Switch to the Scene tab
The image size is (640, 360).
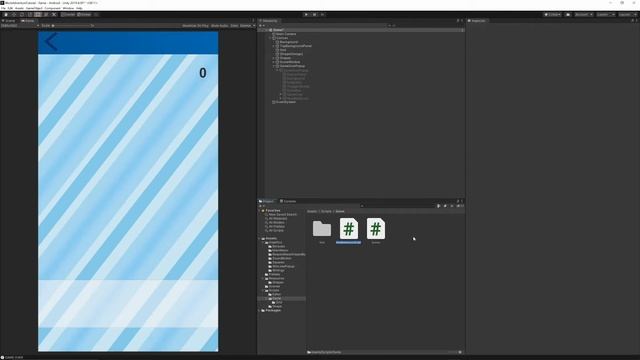[x=9, y=21]
